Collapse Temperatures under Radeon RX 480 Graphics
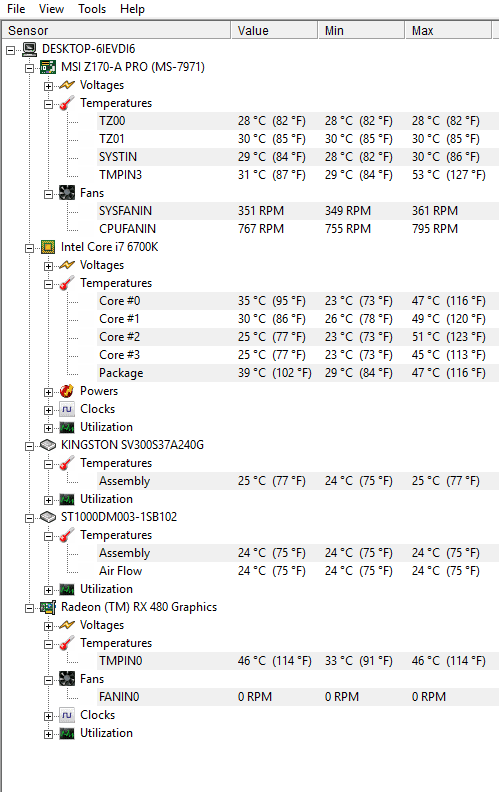The height and width of the screenshot is (792, 499). pyautogui.click(x=48, y=644)
